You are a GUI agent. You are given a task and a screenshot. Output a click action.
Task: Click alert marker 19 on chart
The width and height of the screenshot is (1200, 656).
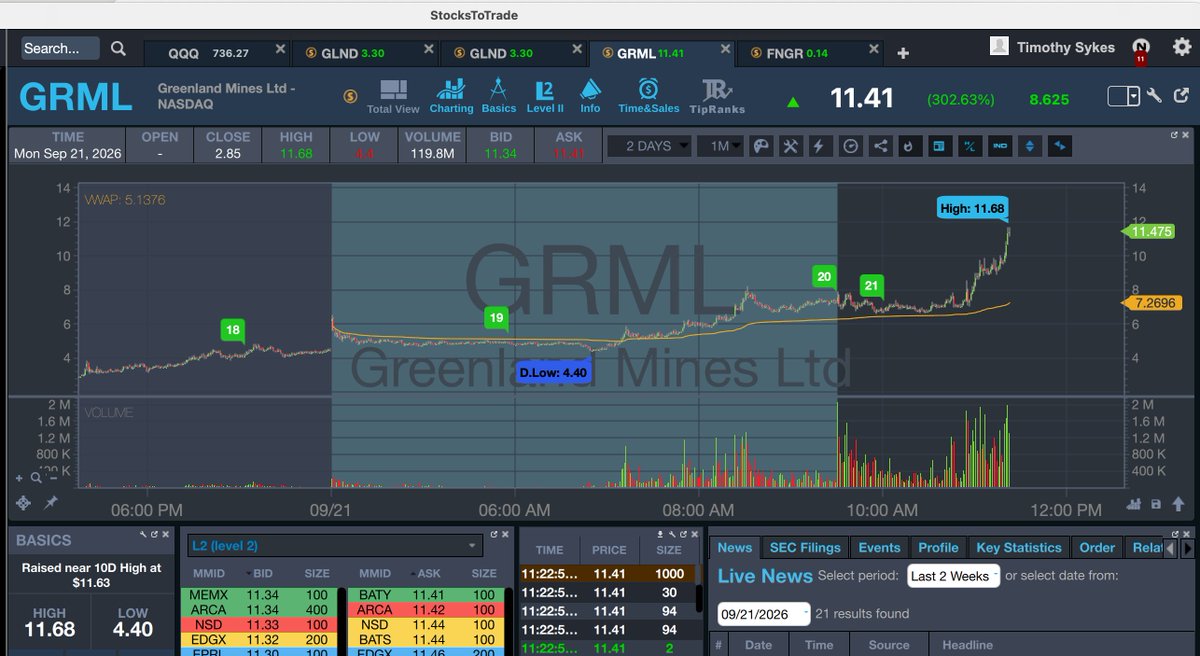click(x=496, y=320)
